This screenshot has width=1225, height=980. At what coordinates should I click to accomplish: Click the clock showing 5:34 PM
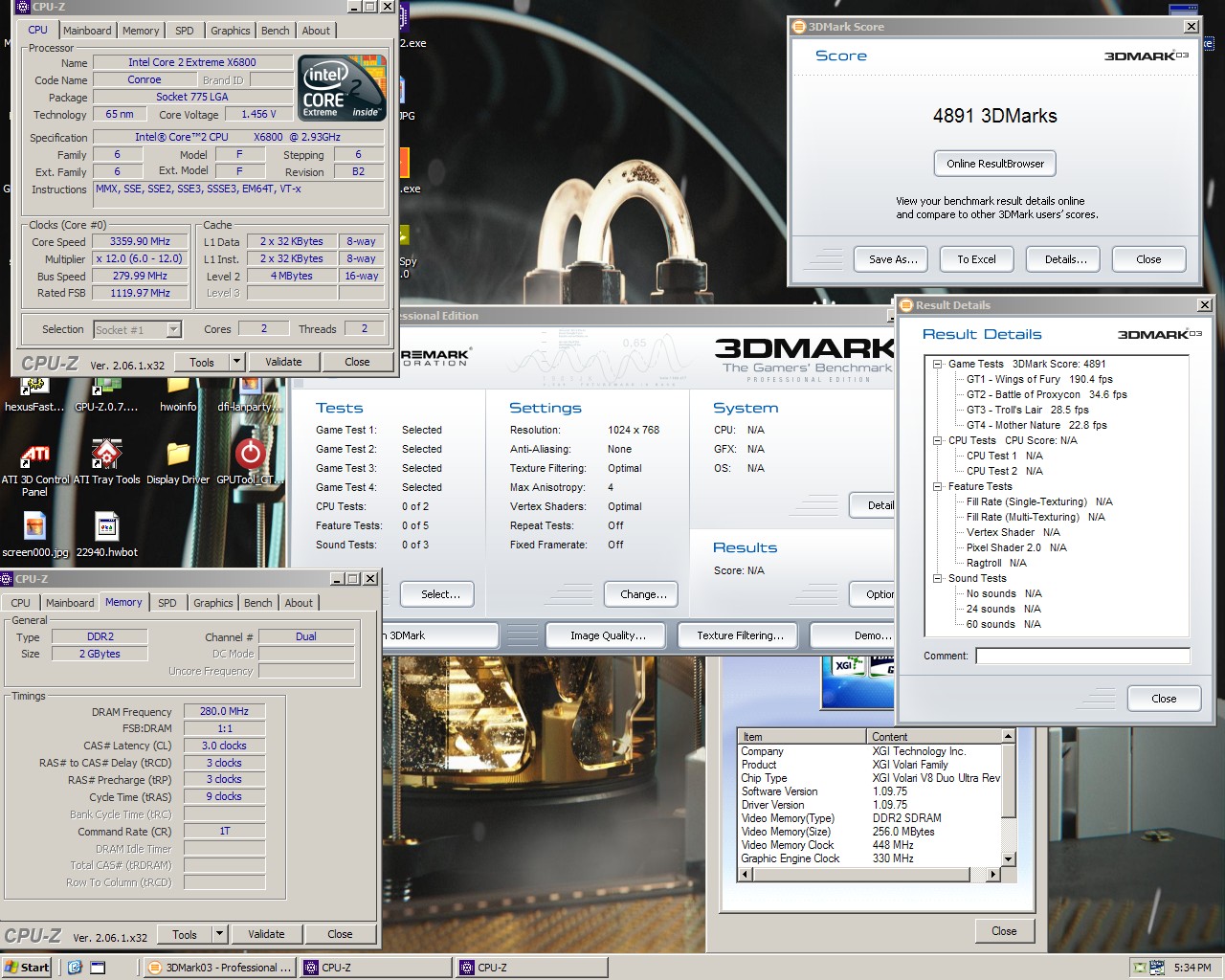pos(1192,968)
